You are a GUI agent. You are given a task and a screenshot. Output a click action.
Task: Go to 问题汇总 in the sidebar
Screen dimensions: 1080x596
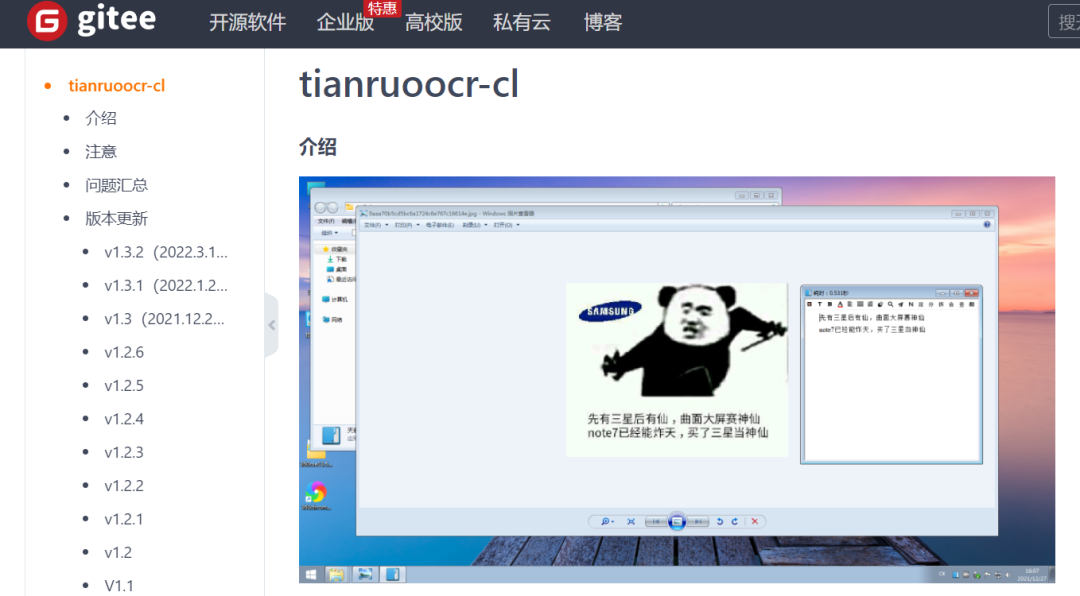click(x=116, y=185)
